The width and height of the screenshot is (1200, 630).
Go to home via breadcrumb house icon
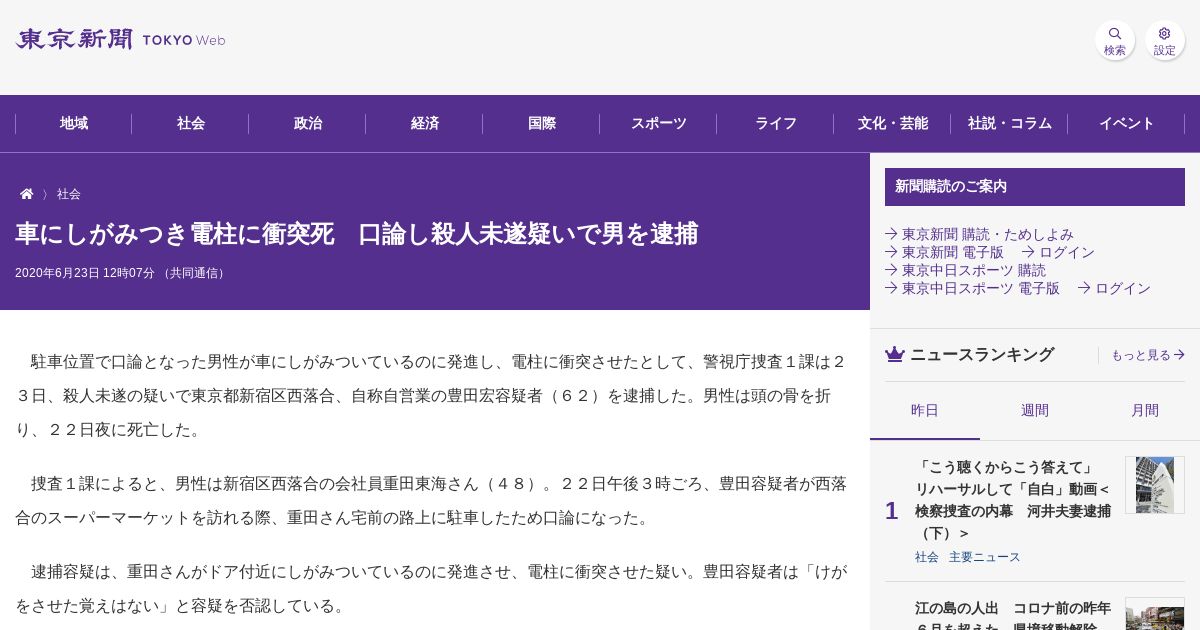point(27,194)
